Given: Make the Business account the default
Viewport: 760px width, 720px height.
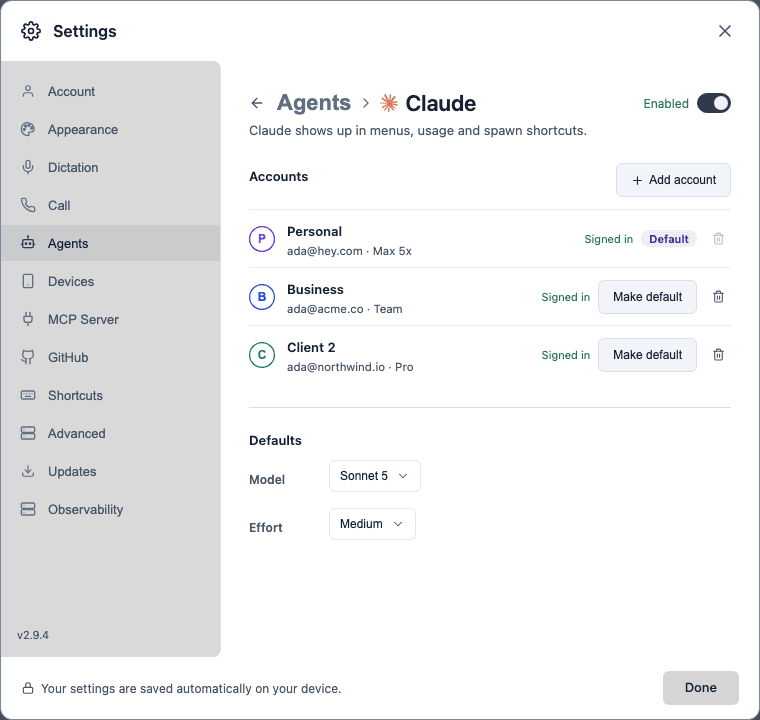Looking at the screenshot, I should 647,297.
